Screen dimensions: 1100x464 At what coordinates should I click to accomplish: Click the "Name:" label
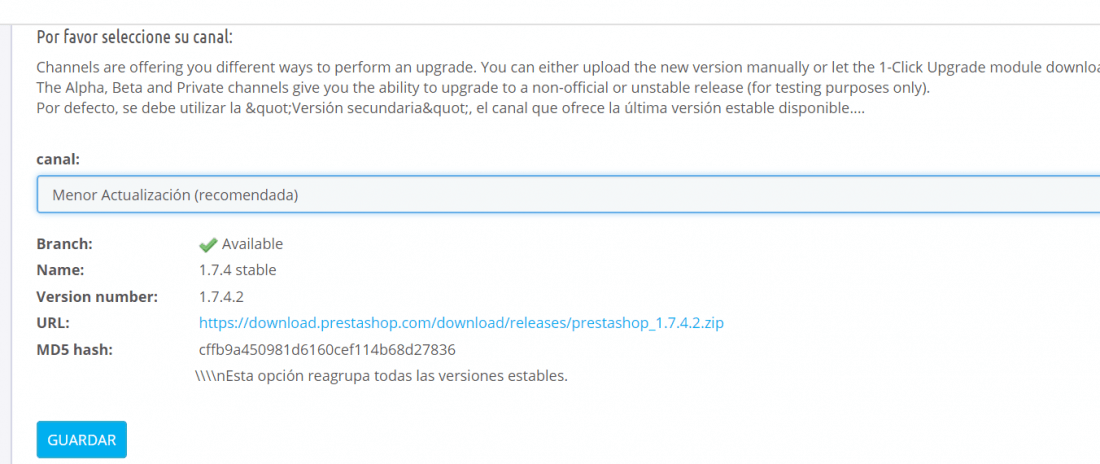[60, 270]
